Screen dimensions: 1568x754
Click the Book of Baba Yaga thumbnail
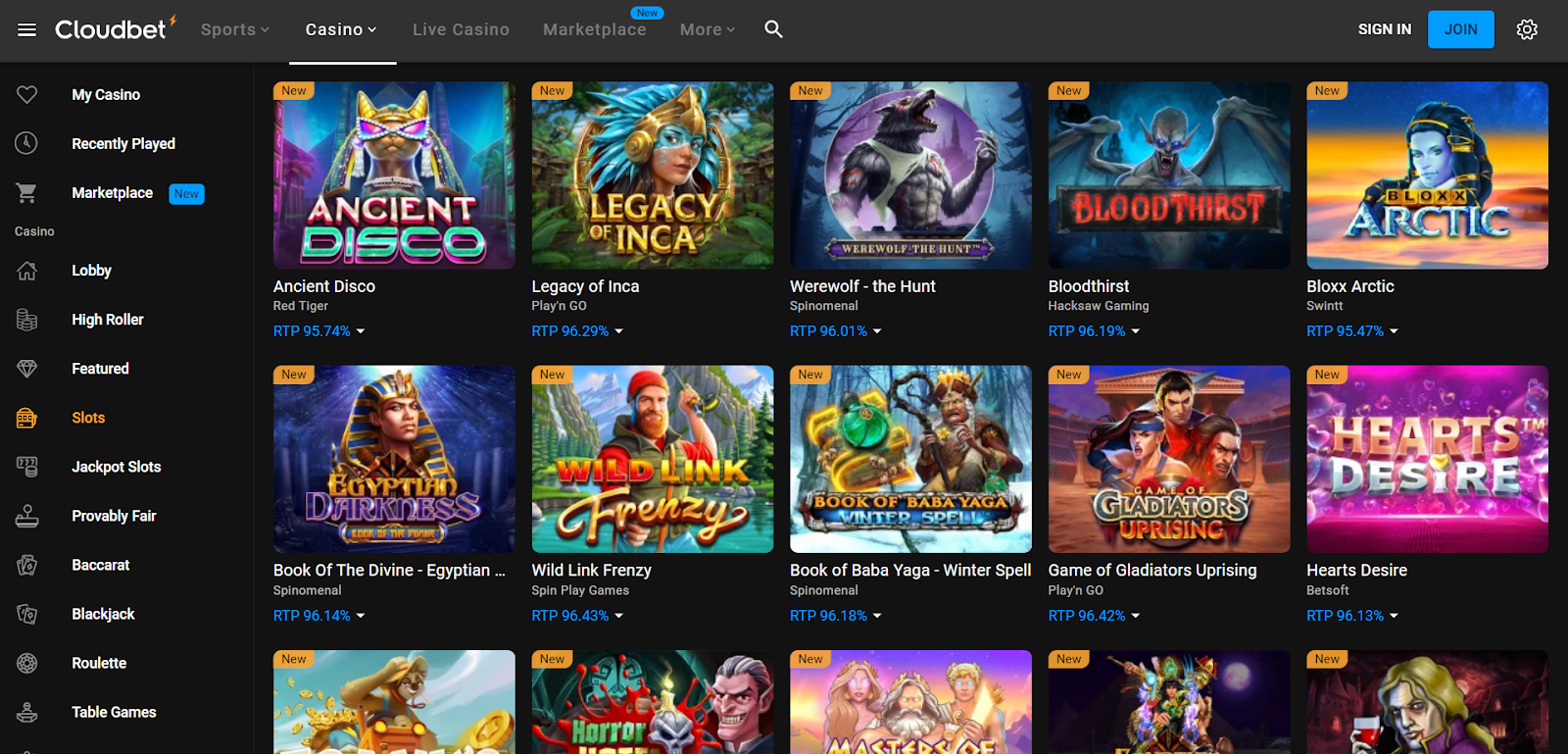tap(910, 459)
